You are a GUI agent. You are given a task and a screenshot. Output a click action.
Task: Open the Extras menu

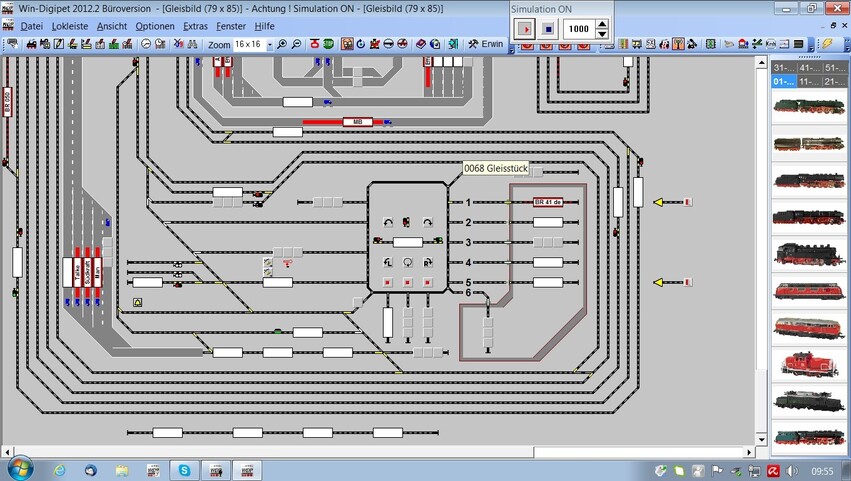(x=196, y=26)
